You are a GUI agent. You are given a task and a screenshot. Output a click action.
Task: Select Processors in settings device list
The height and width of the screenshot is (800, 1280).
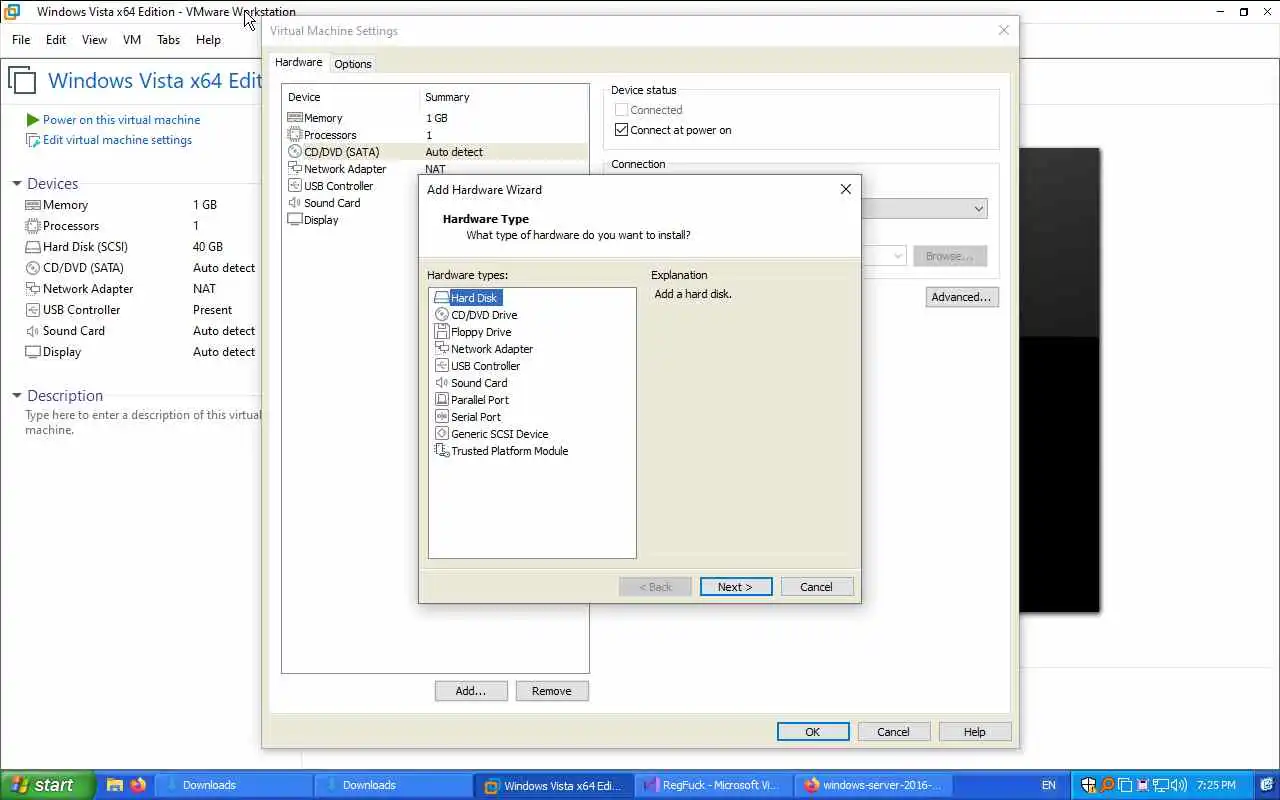pos(435,135)
